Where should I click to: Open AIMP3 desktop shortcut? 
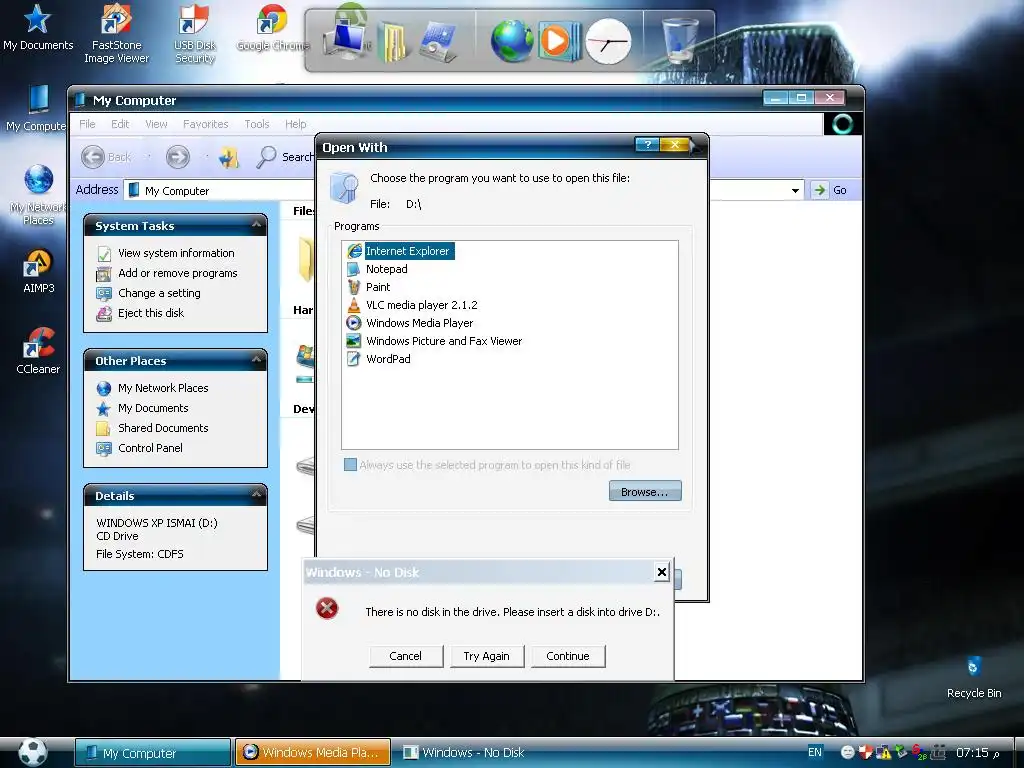point(39,271)
